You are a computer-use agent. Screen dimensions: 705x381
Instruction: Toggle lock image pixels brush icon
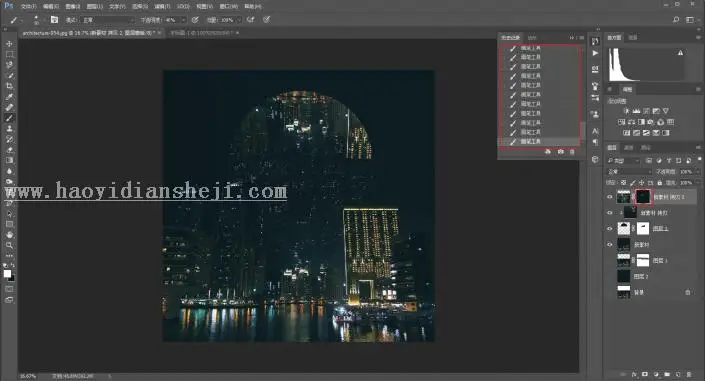pos(633,183)
